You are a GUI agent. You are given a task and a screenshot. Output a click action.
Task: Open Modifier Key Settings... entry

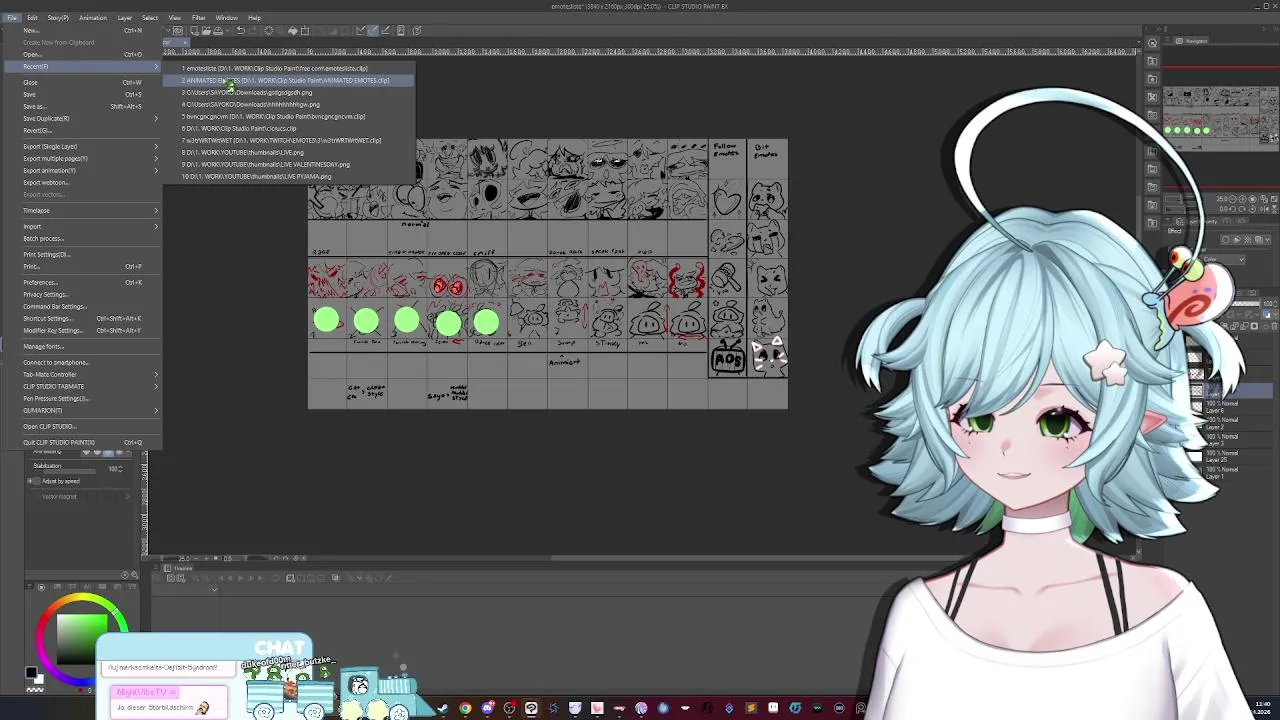[x=83, y=330]
